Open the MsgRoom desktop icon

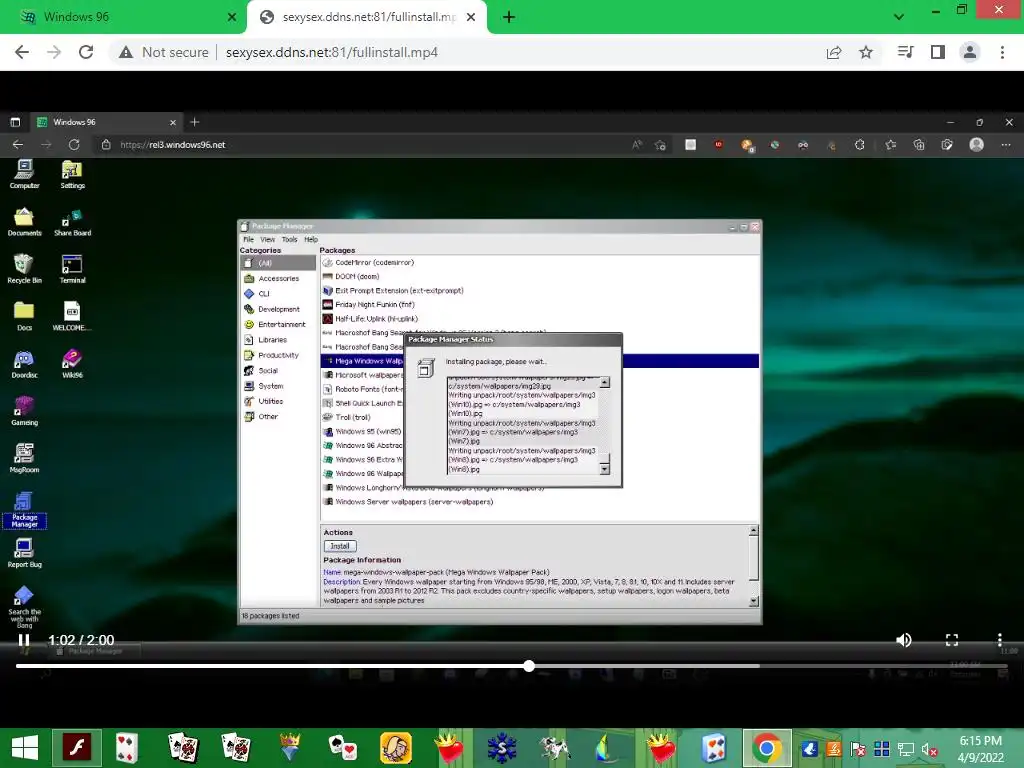(24, 459)
